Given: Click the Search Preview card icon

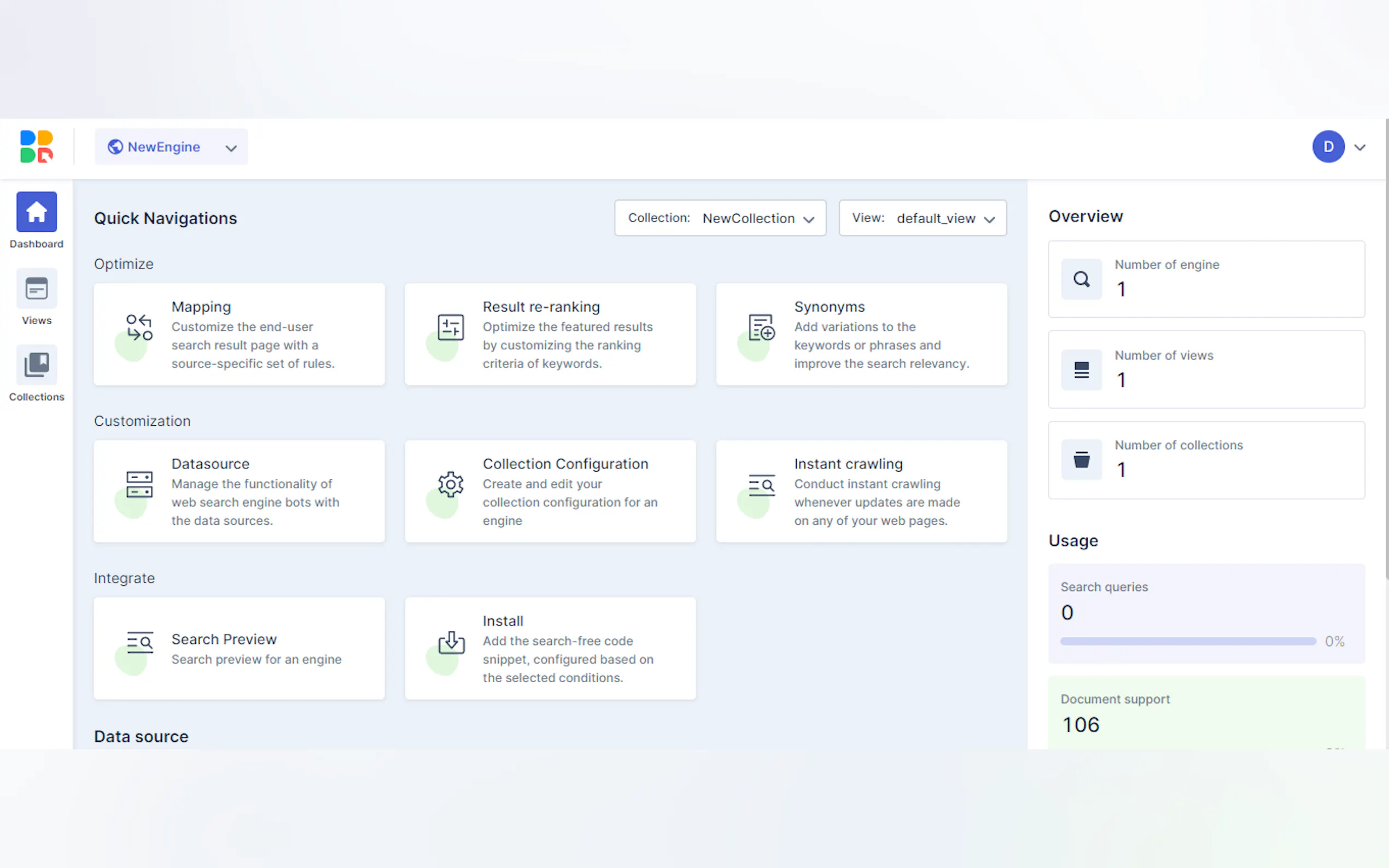Looking at the screenshot, I should (x=139, y=642).
